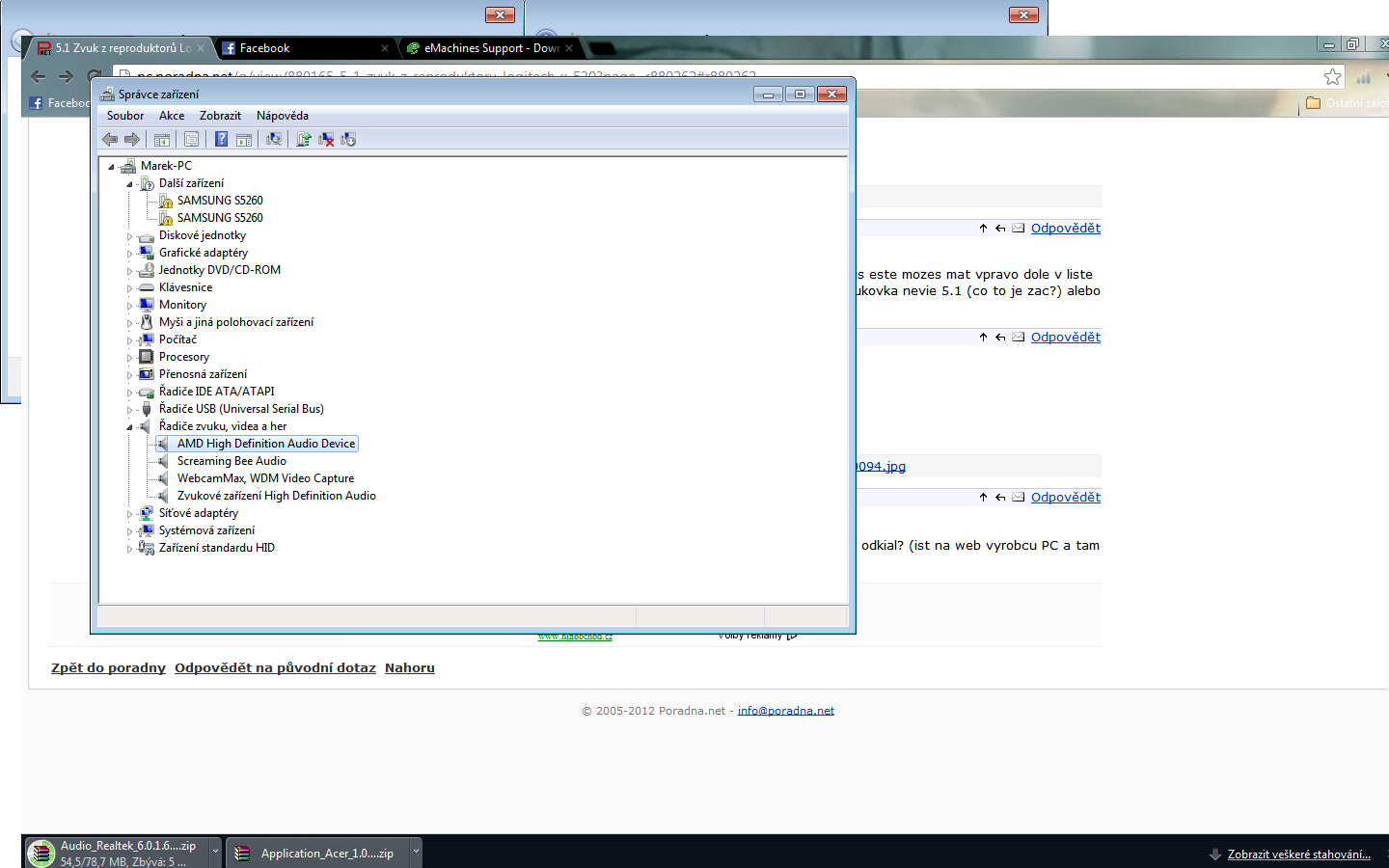Switch to the 5.1 Zvuk z reproduktorů tab
The image size is (1389, 868).
[x=122, y=48]
